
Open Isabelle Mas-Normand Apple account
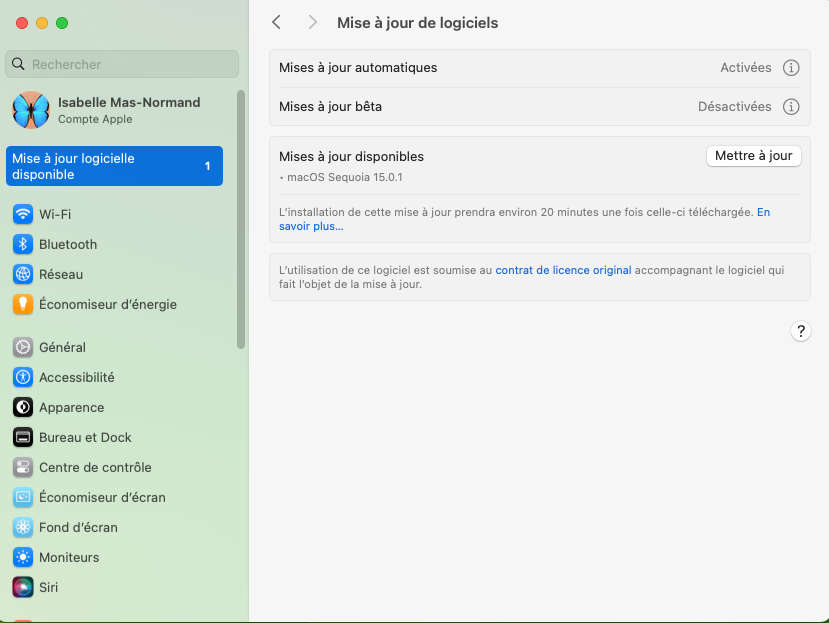tap(114, 110)
